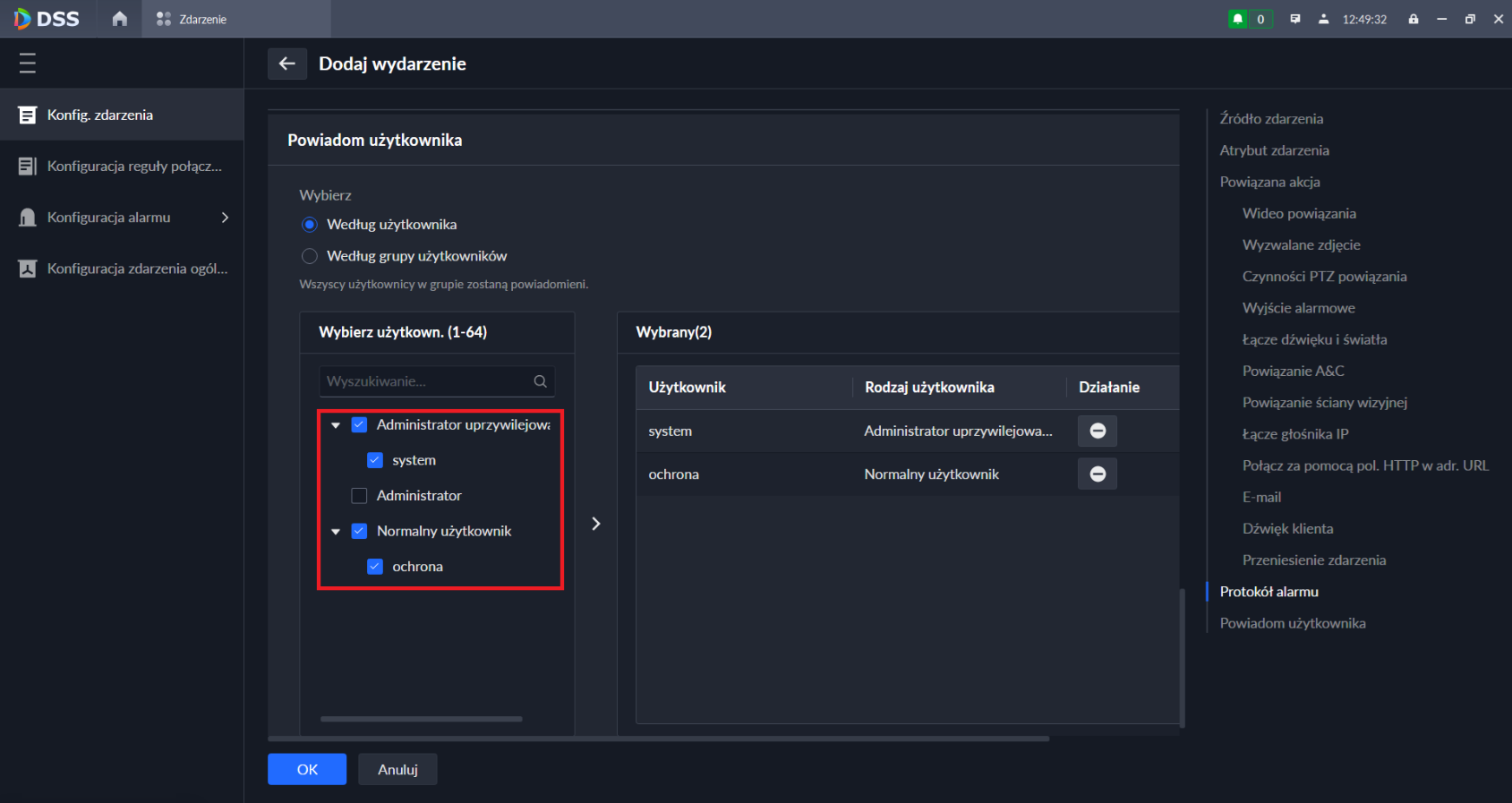
Task: Open Konfiguracja reguły połączenia in sidebar
Action: (x=134, y=167)
